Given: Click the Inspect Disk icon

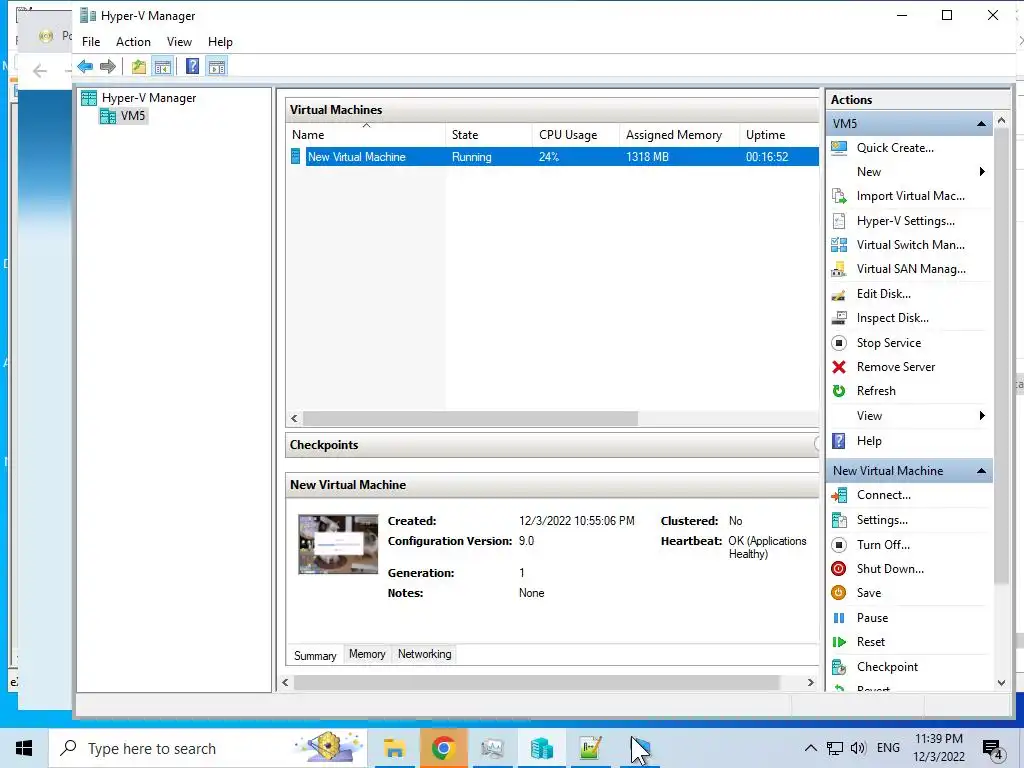Looking at the screenshot, I should [x=839, y=318].
